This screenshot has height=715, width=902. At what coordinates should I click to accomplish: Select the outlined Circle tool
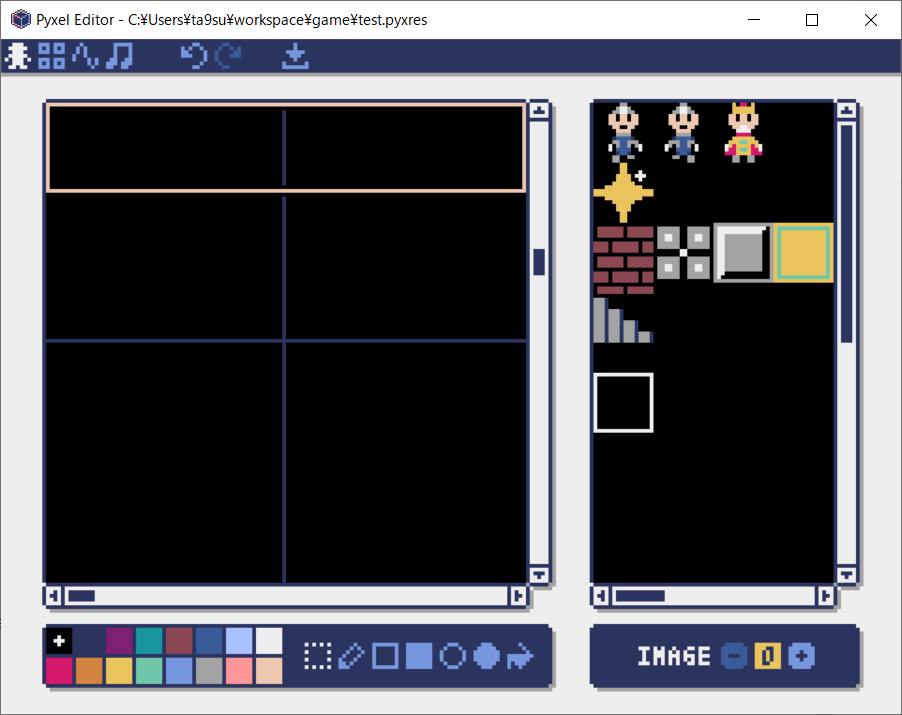coord(453,656)
